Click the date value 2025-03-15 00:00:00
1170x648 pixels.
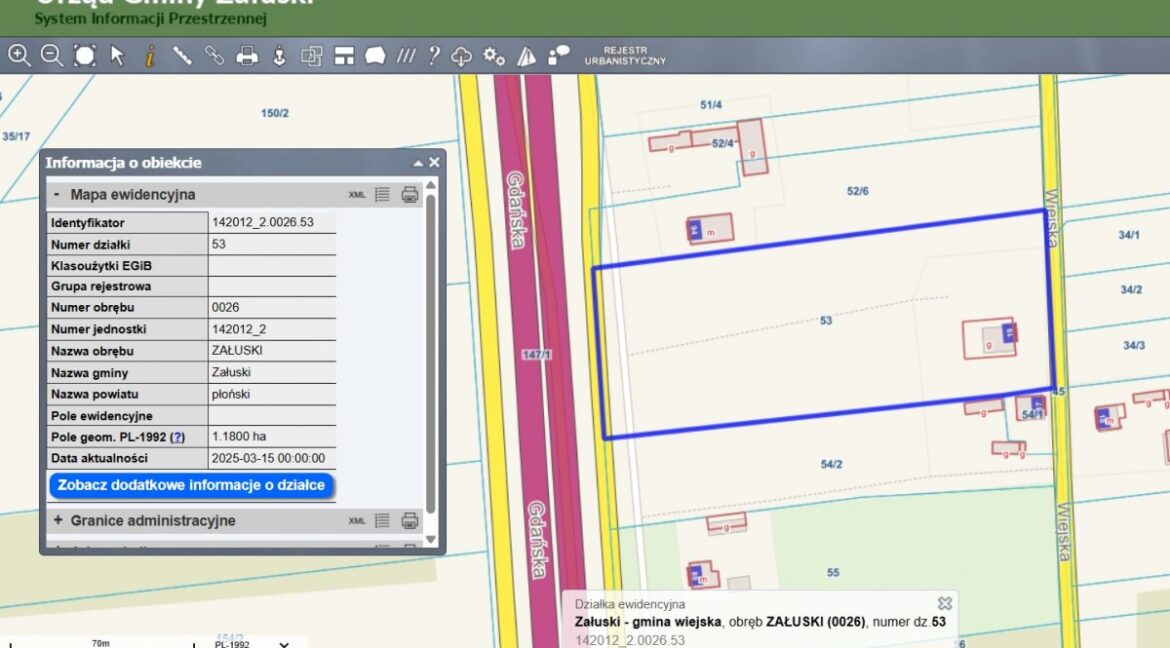tap(268, 458)
